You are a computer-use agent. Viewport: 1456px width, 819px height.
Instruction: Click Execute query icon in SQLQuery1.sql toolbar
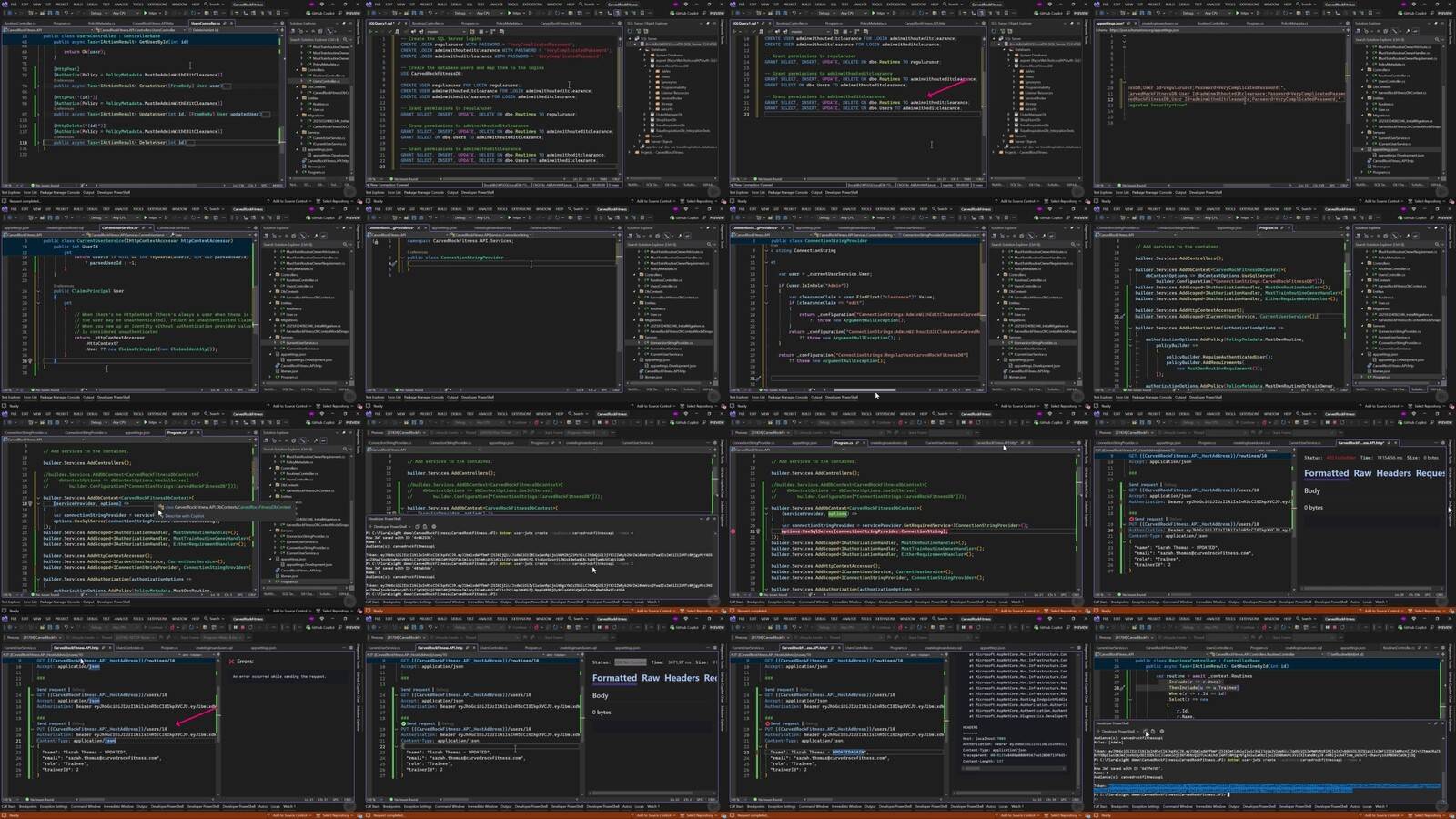(370, 32)
